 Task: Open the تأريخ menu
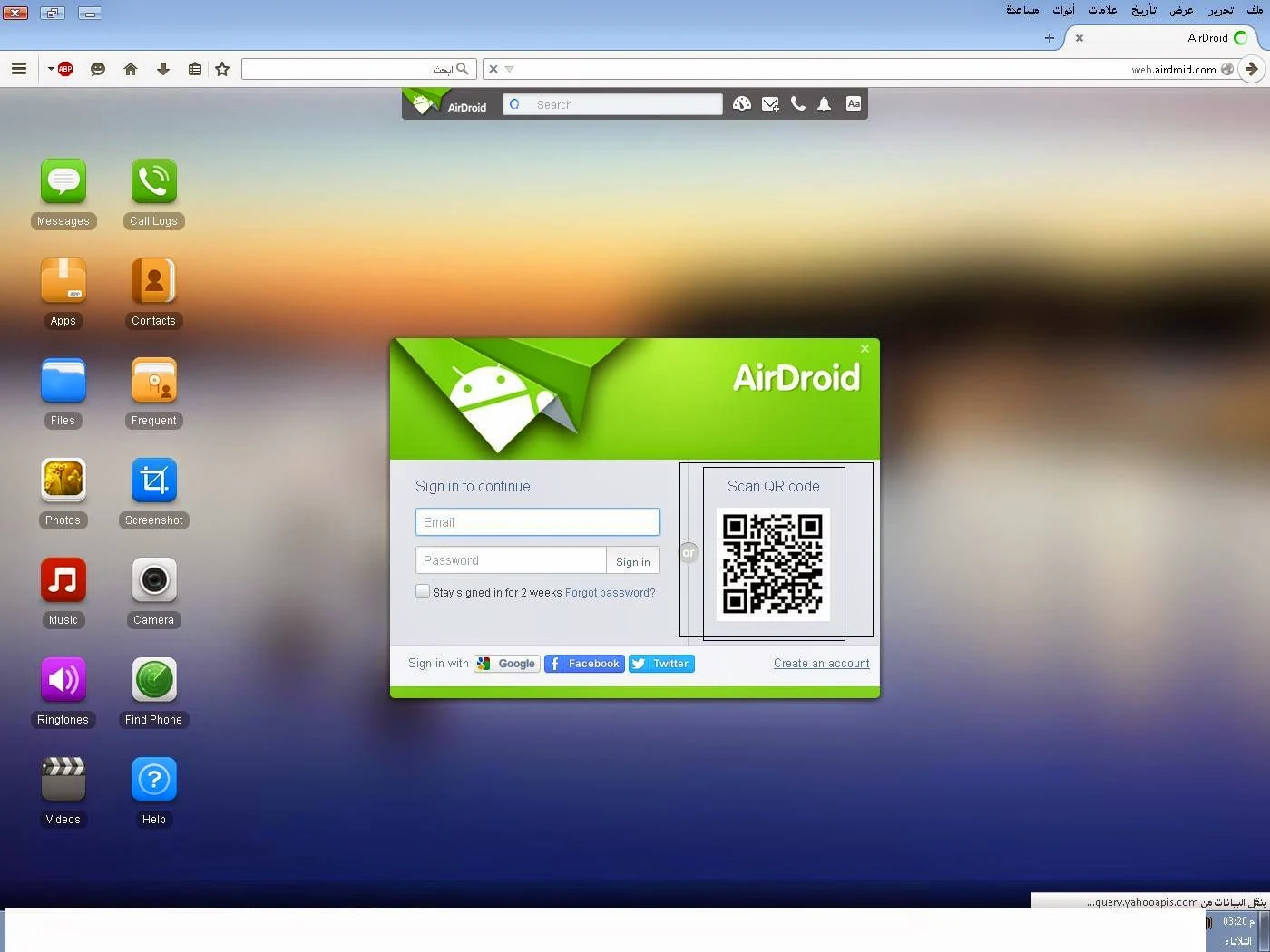click(x=1145, y=11)
